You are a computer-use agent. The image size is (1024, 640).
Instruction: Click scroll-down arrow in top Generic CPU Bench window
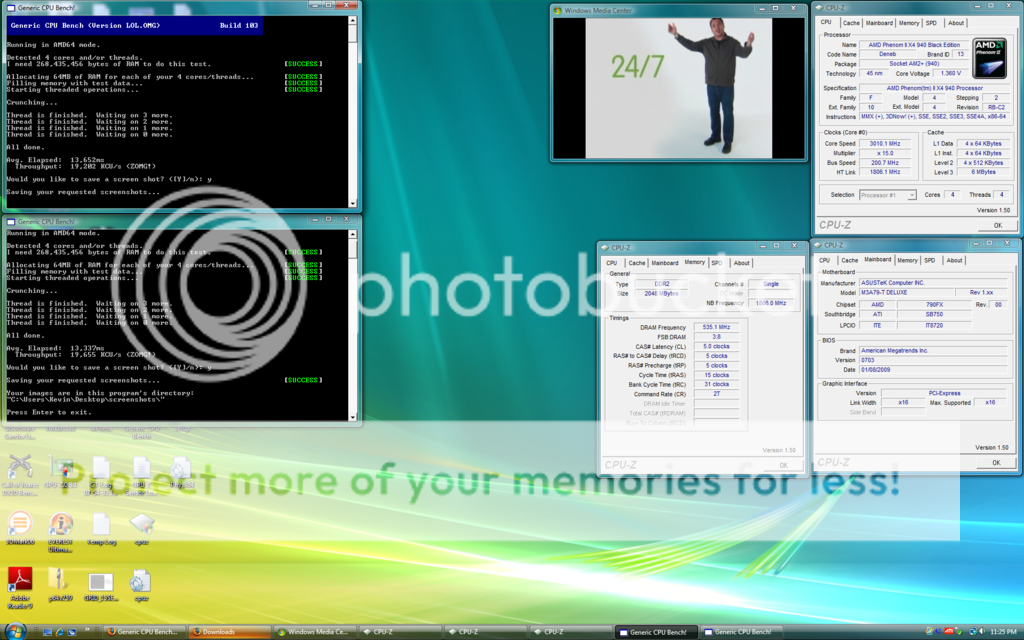pyautogui.click(x=353, y=203)
